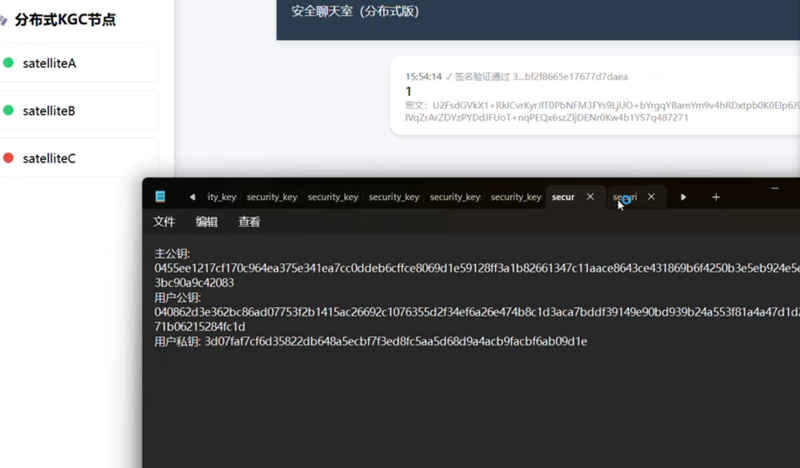
Task: Select the satelliteC node
Action: [79, 158]
